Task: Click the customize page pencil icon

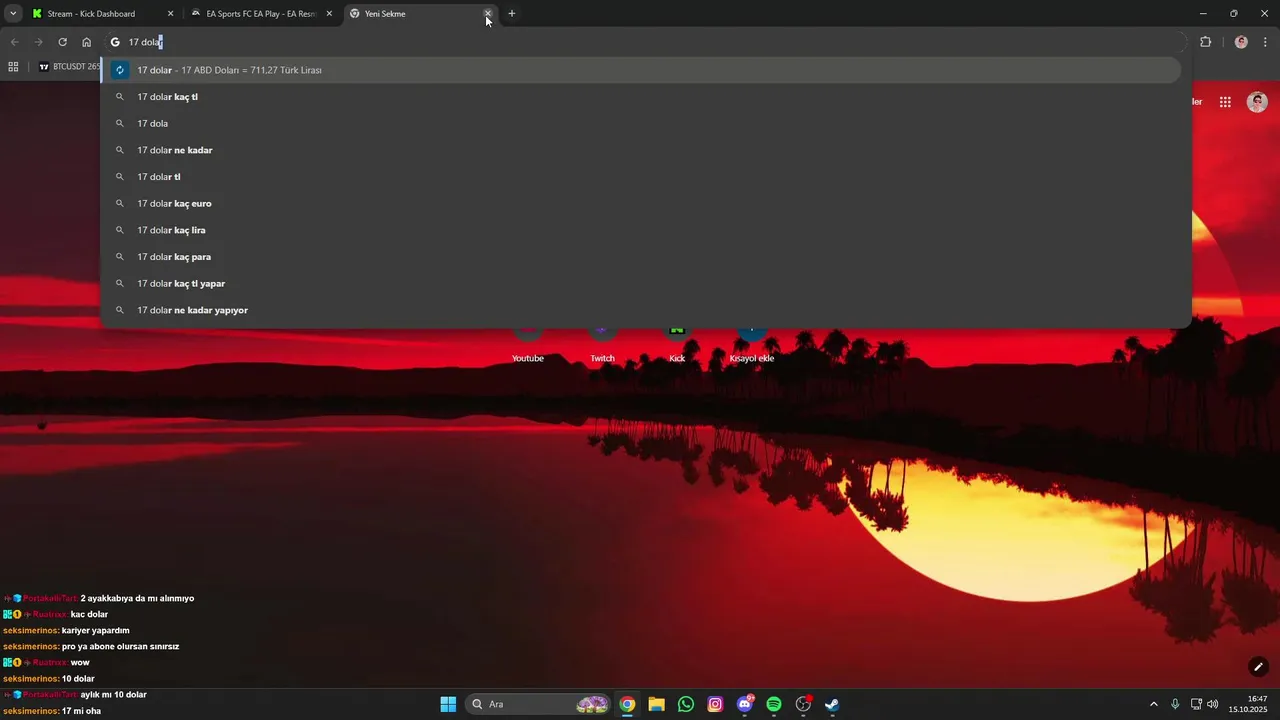Action: 1258,667
